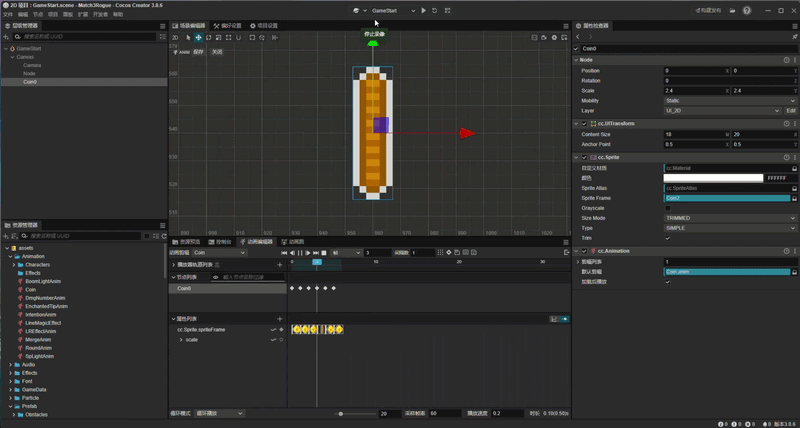
Task: Open the GameStart scene preview dropdown
Action: [x=393, y=10]
